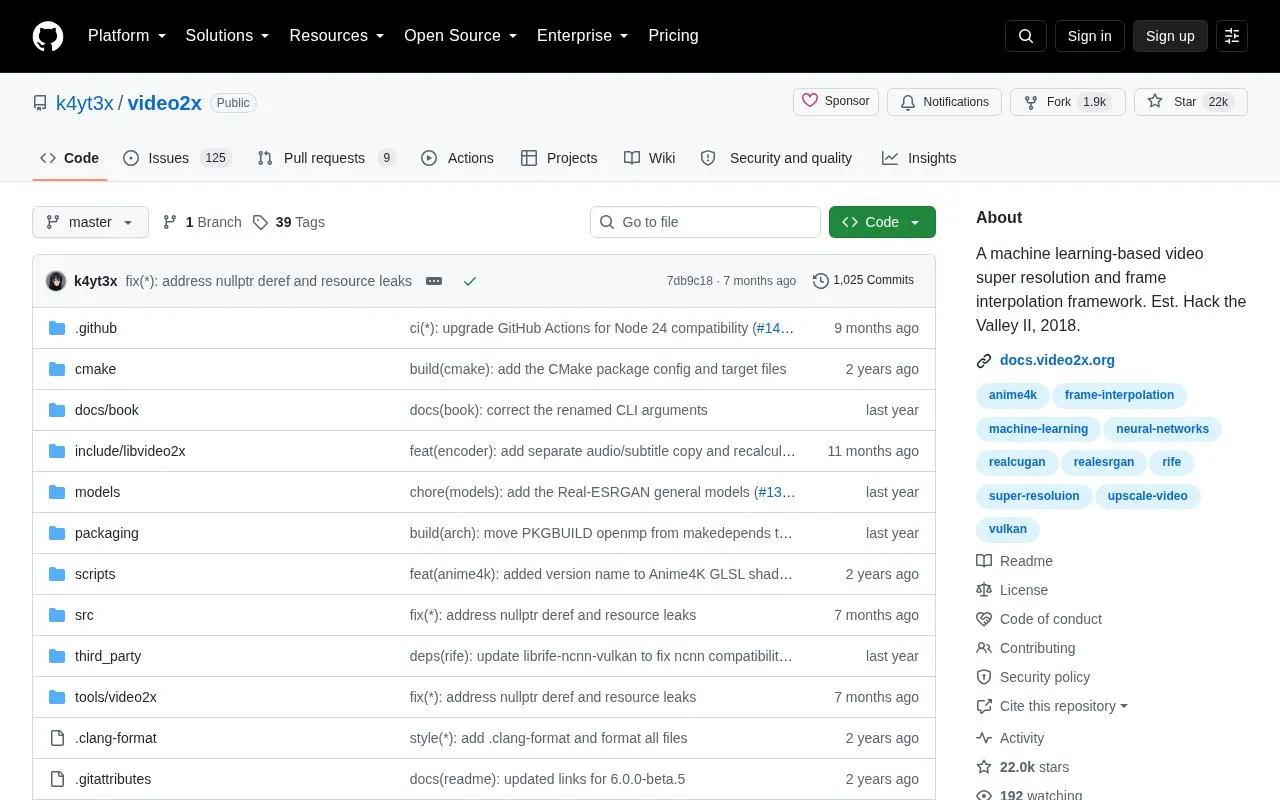Open the Pricing link
The height and width of the screenshot is (800, 1280).
(673, 36)
